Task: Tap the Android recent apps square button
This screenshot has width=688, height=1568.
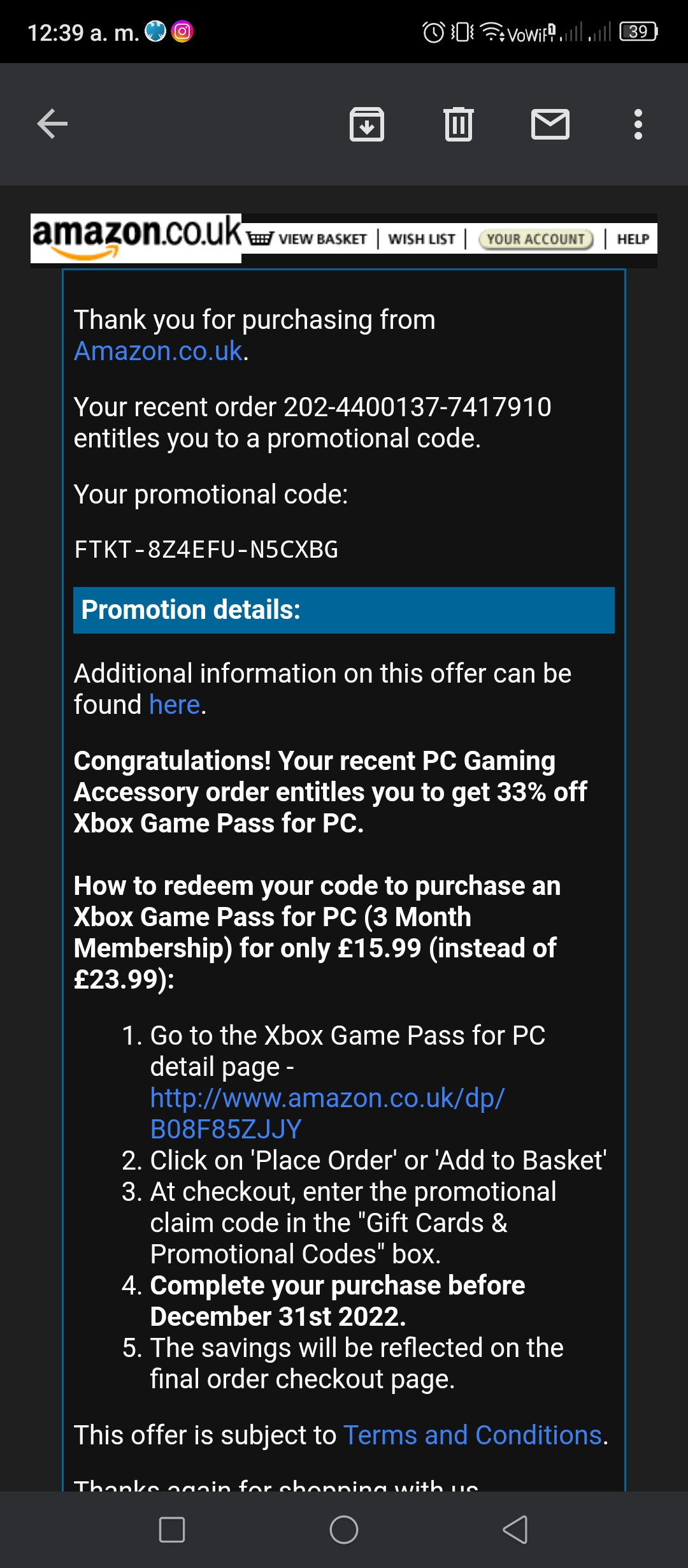Action: coord(172,1529)
